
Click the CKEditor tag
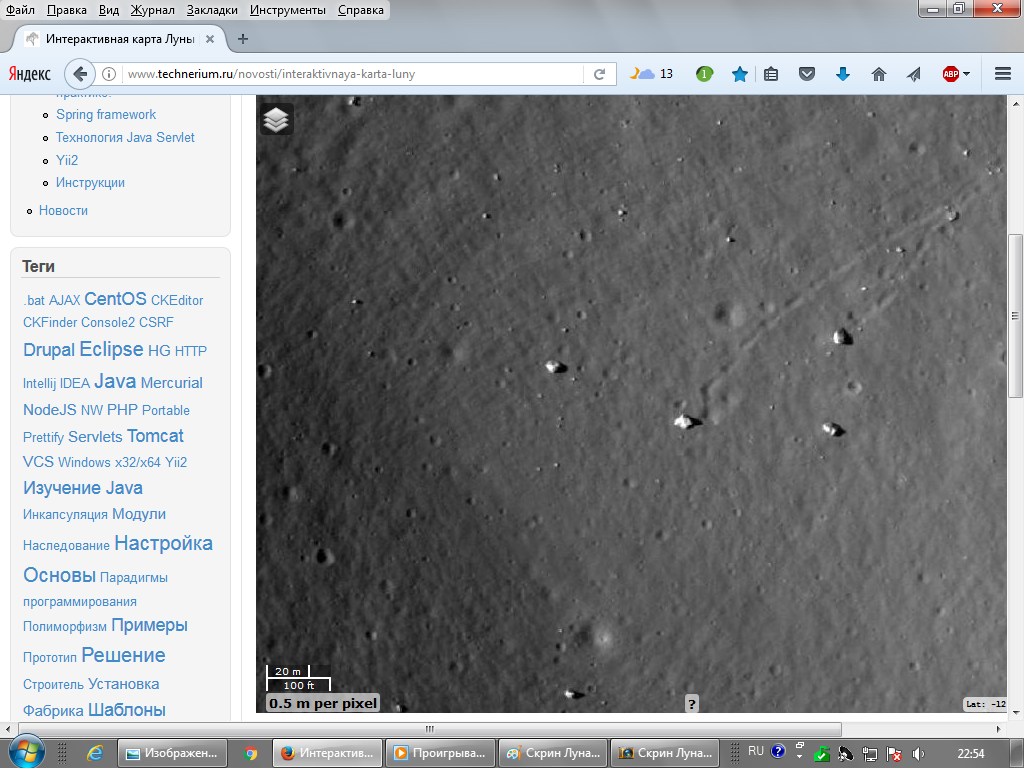click(x=177, y=300)
